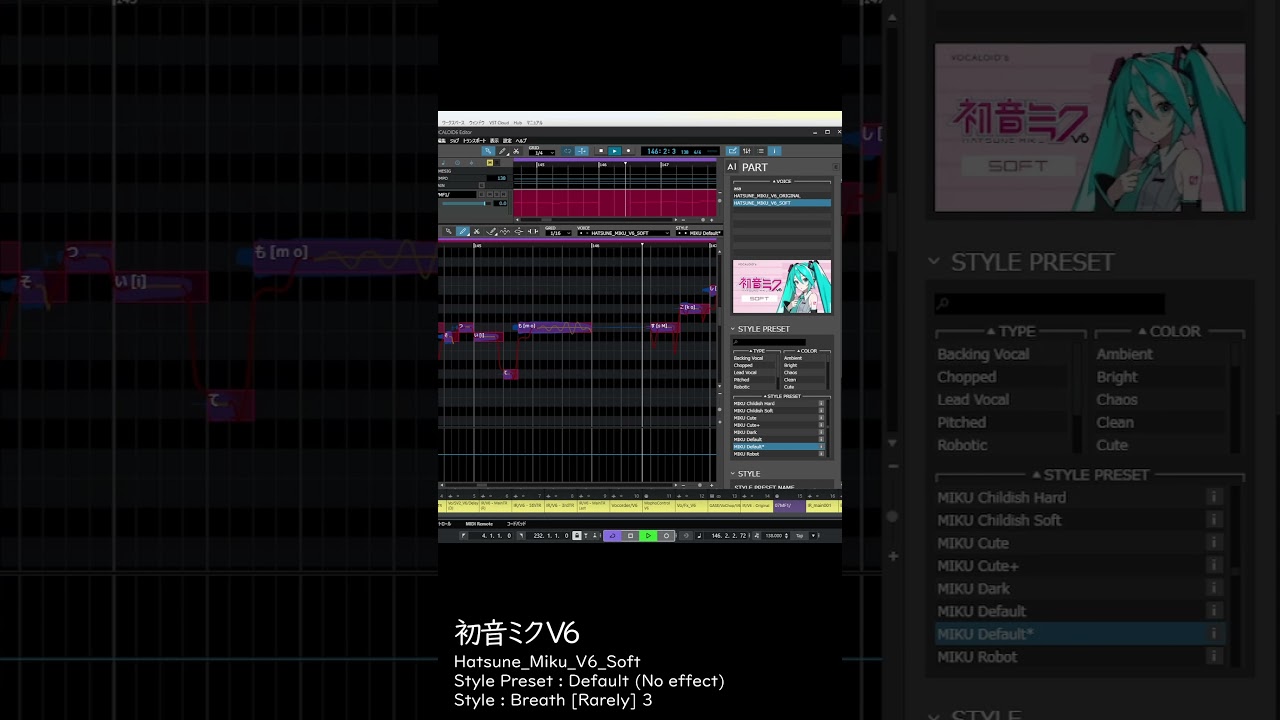Start playback with VOCALOID6 play button
1280x720 pixels.
(615, 151)
